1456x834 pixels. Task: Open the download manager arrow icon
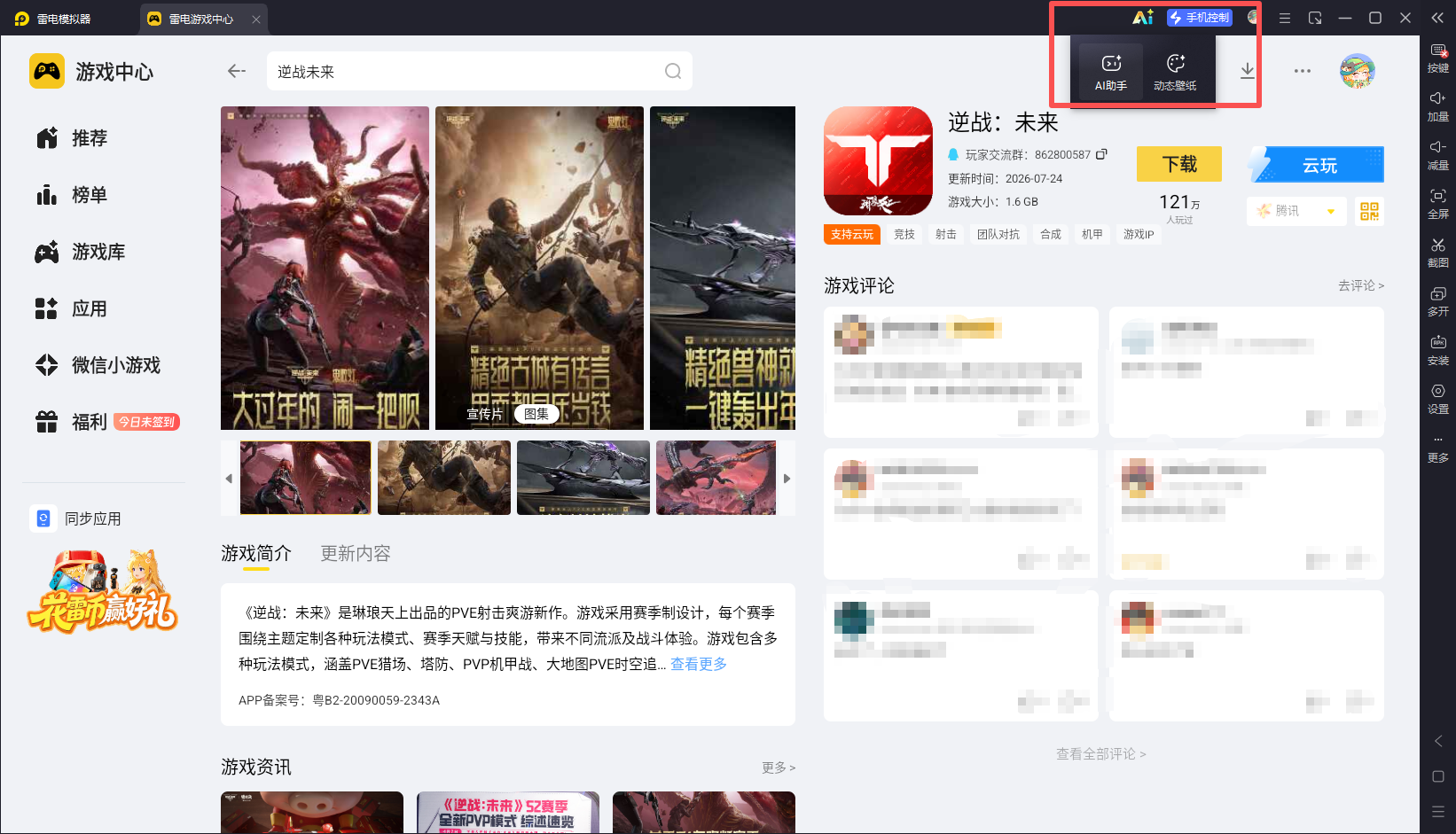[1247, 71]
